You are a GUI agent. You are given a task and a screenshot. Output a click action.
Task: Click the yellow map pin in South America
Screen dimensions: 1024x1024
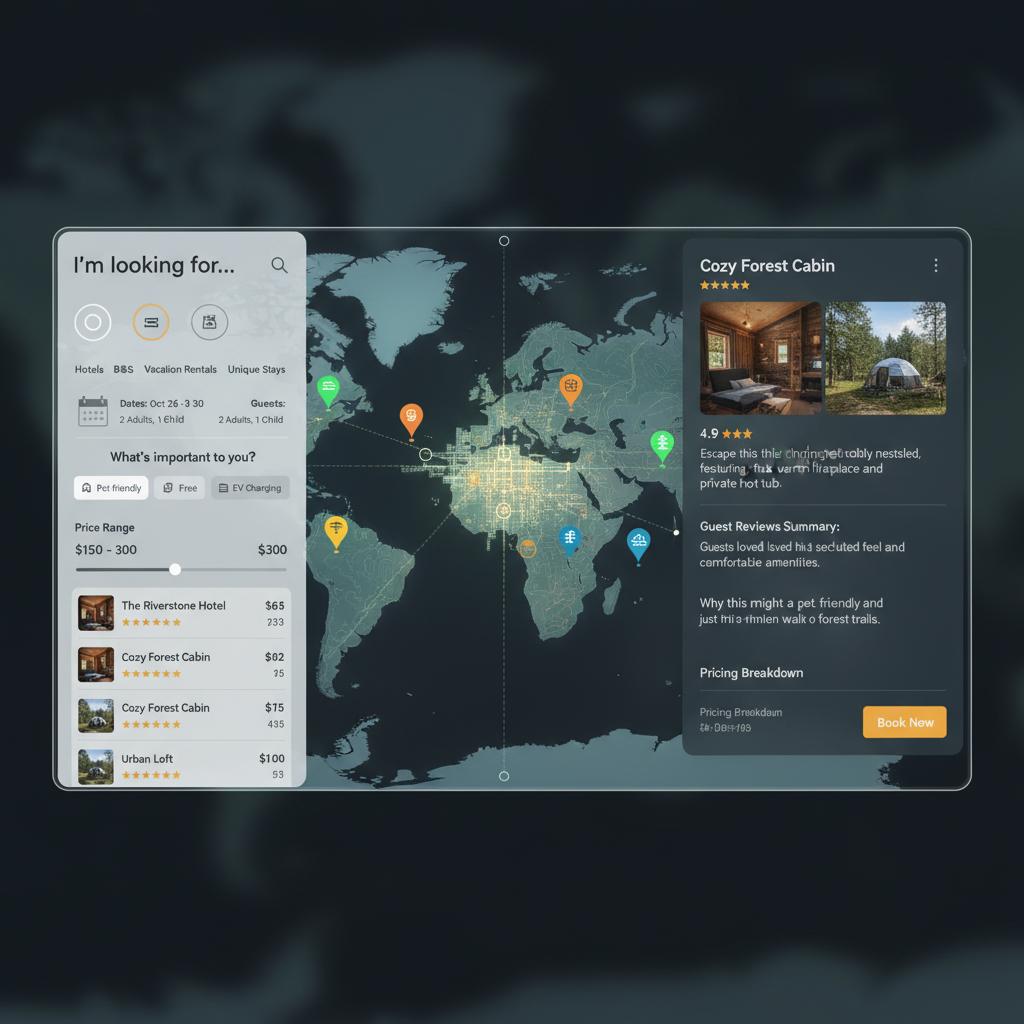click(336, 532)
